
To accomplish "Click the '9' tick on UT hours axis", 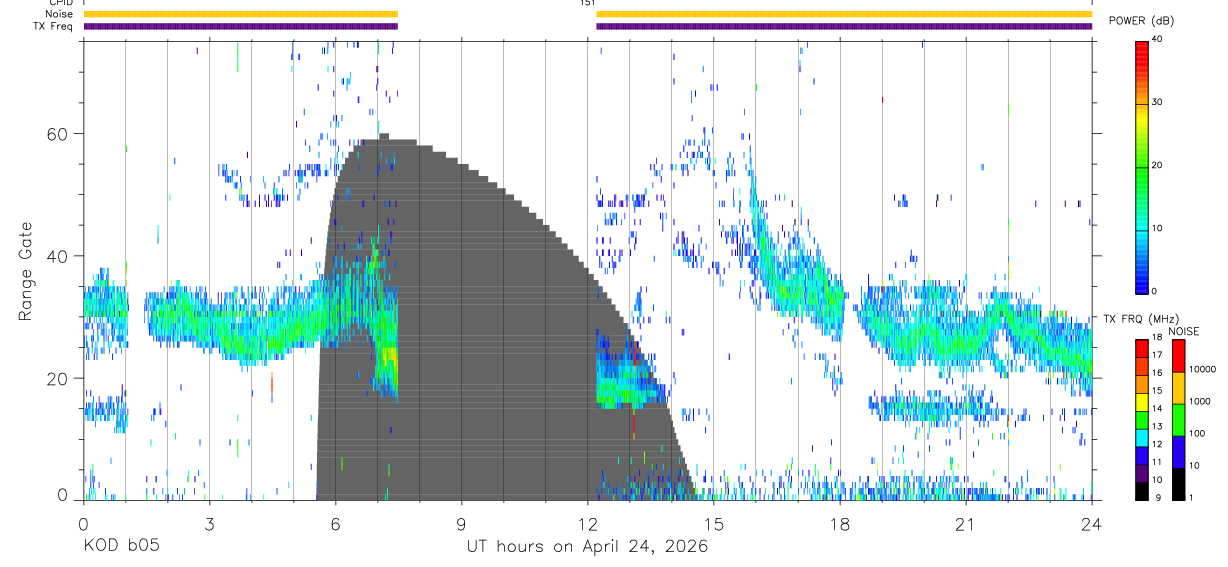I will [461, 524].
